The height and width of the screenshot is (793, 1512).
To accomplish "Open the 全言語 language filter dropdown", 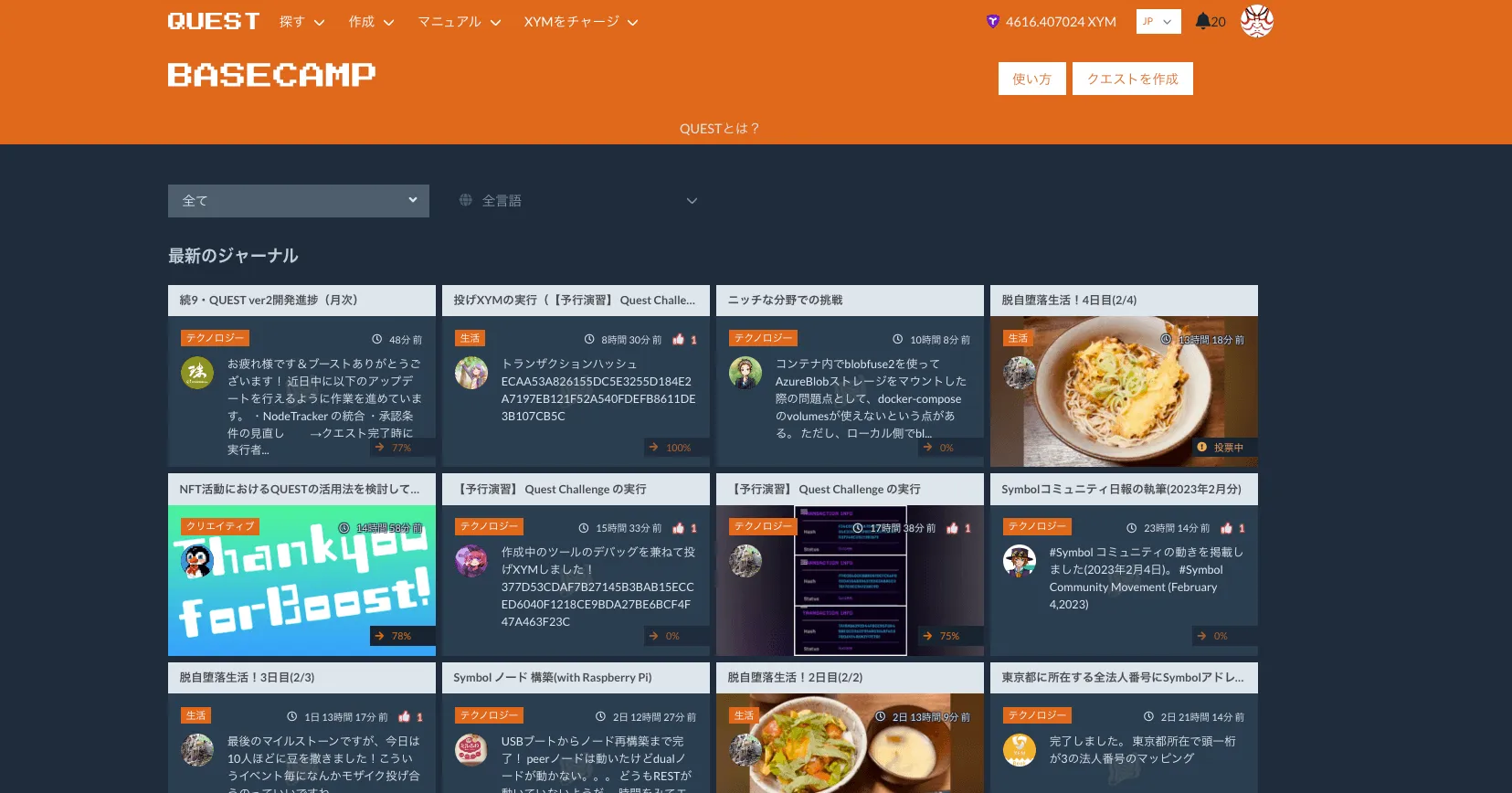I will 579,201.
